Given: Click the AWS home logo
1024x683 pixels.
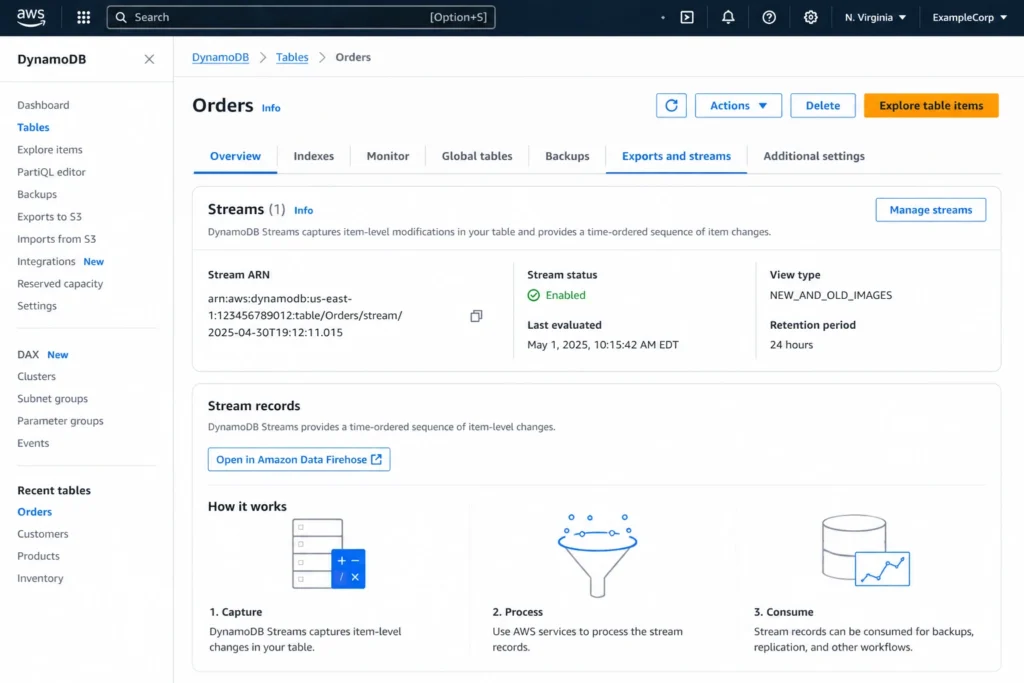Looking at the screenshot, I should coord(30,16).
